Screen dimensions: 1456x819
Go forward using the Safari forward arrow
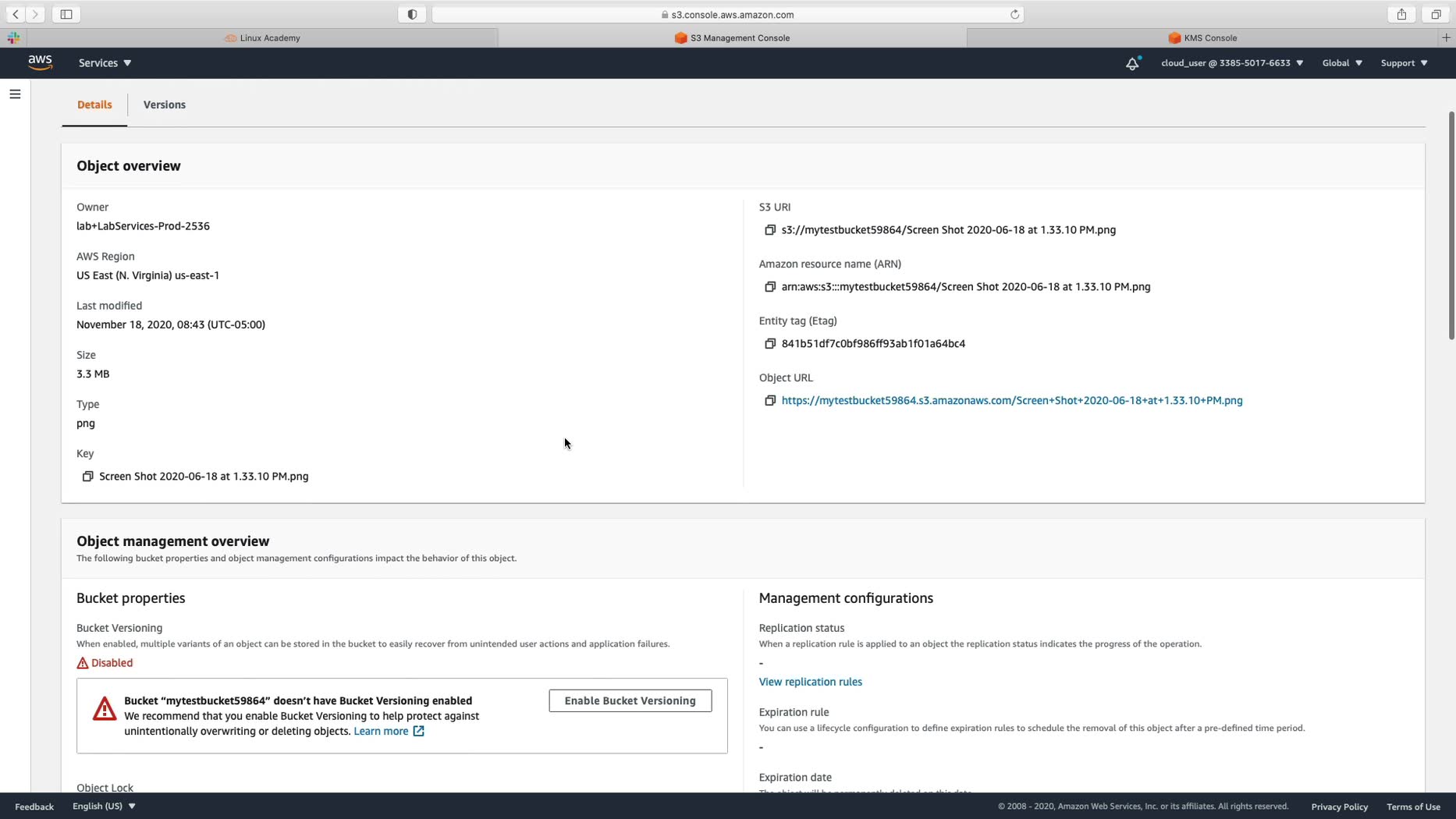click(x=35, y=14)
